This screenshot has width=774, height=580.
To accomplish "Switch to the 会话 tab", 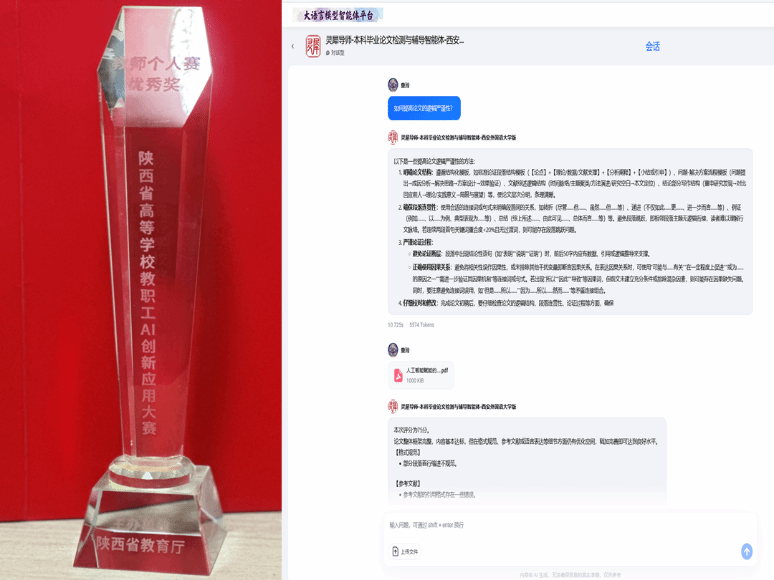I will (x=653, y=46).
